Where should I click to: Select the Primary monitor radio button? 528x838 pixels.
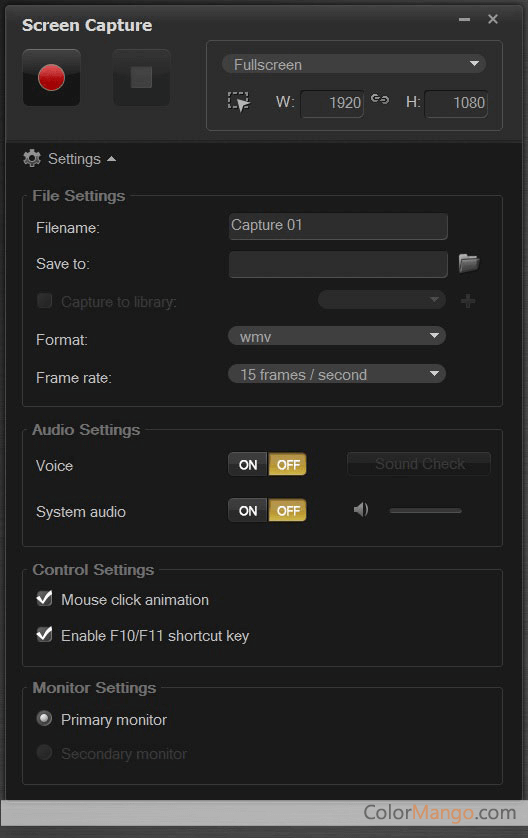click(x=44, y=718)
